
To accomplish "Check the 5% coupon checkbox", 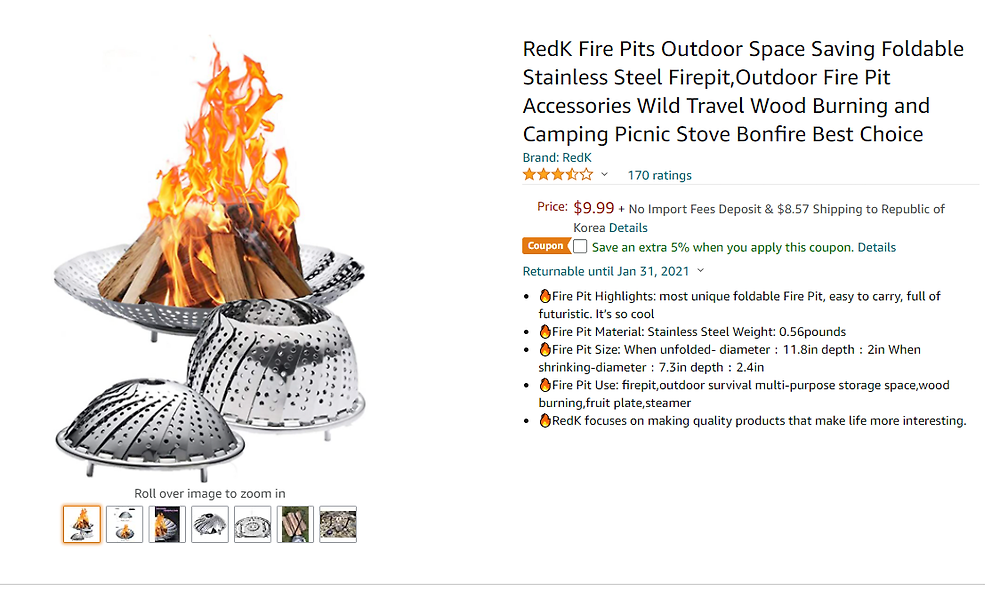I will [x=580, y=246].
